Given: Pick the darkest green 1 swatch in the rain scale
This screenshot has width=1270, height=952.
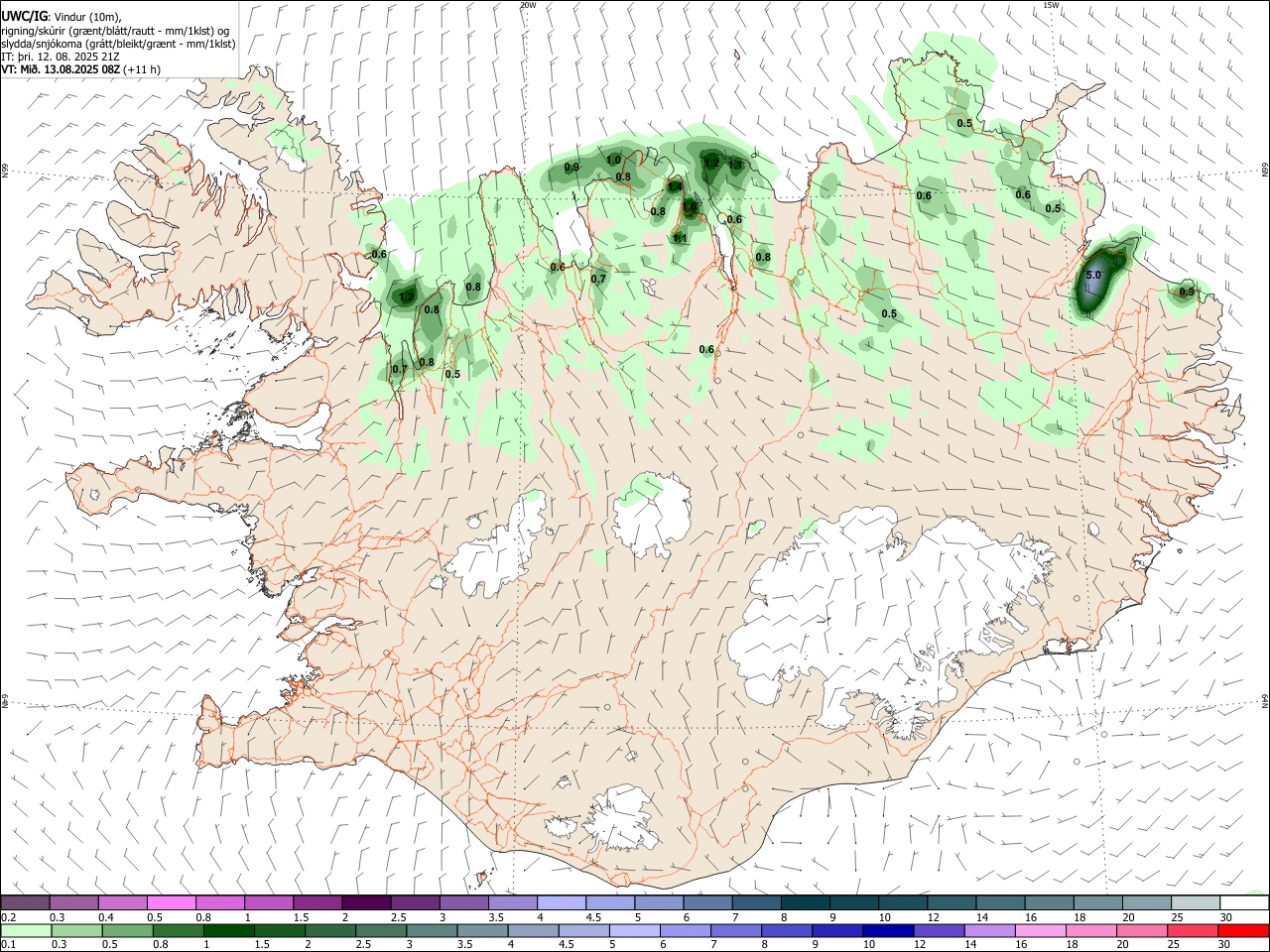Looking at the screenshot, I should click(x=228, y=930).
